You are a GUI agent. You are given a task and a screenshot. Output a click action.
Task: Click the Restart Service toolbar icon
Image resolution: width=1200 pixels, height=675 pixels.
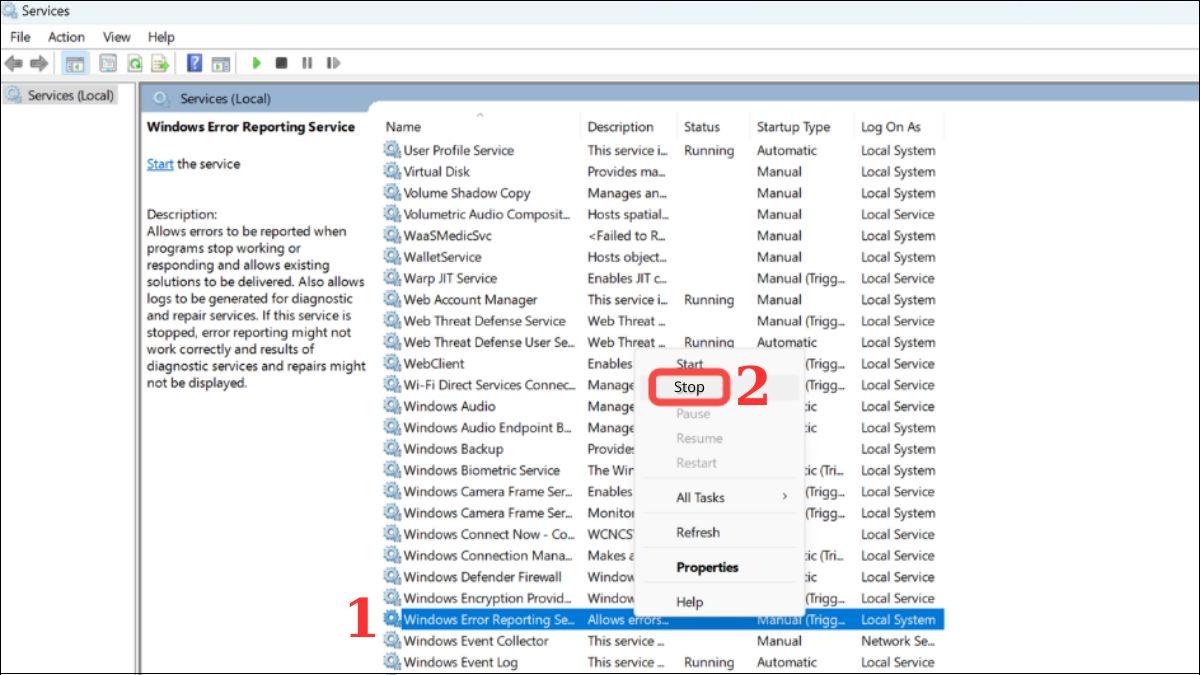pos(331,63)
